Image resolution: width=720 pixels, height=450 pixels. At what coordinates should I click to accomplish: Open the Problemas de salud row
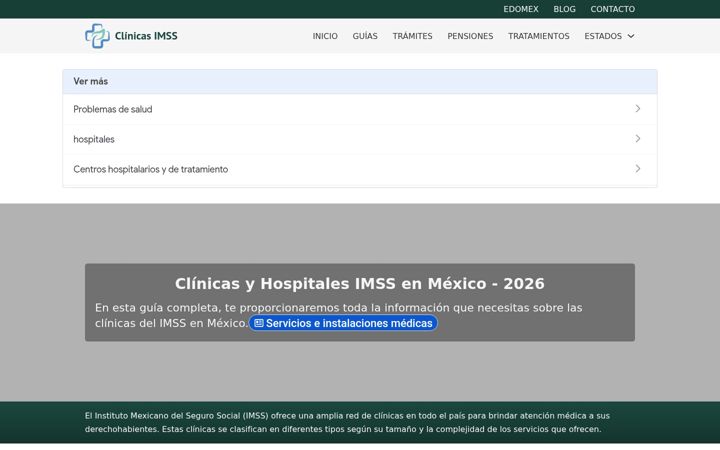(x=360, y=109)
